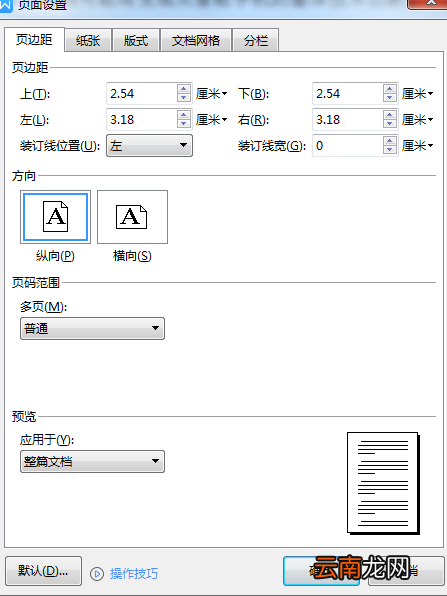Open the 厘米 unit dropdown for 装订线宽
This screenshot has height=596, width=447.
pos(418,146)
